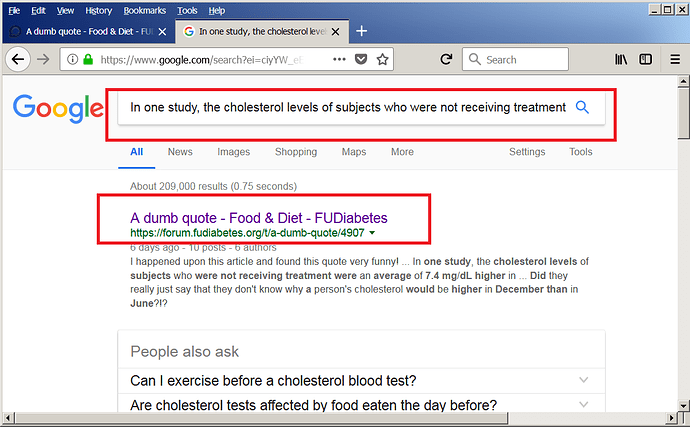Screen dimensions: 690x430
Task: Switch to Images results
Action: tap(233, 152)
